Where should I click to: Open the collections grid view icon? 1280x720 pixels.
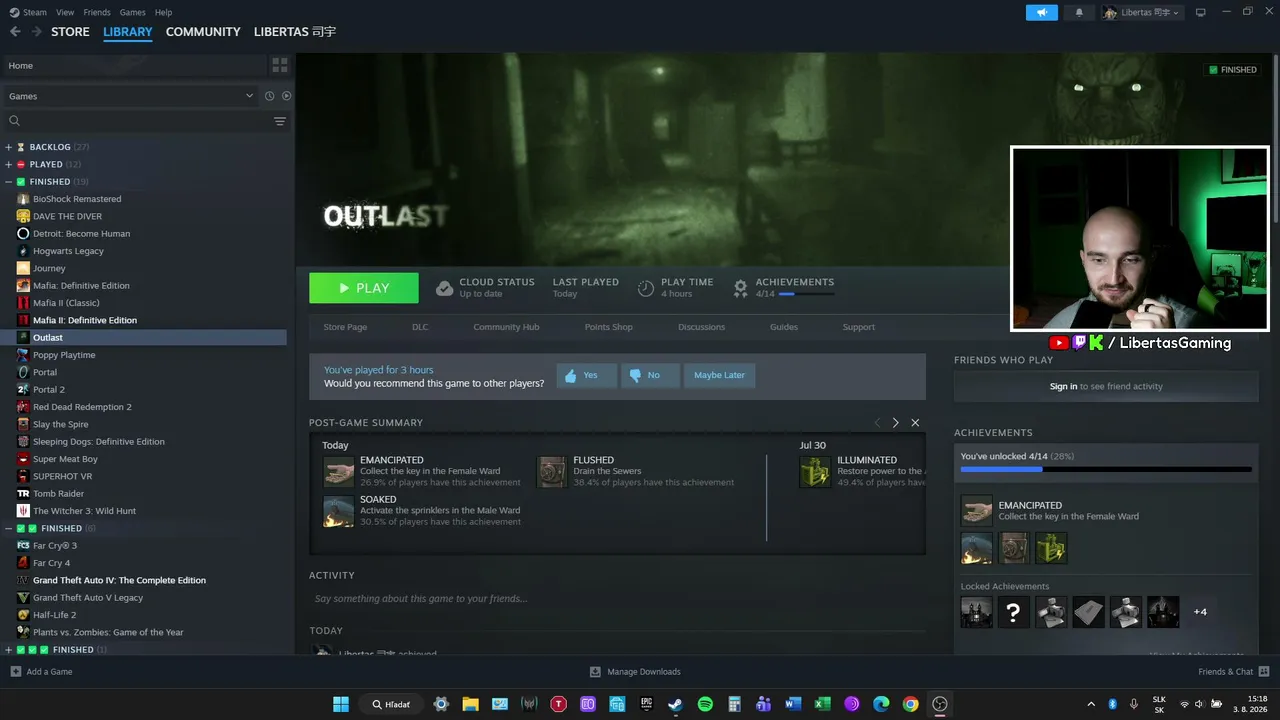click(x=280, y=65)
